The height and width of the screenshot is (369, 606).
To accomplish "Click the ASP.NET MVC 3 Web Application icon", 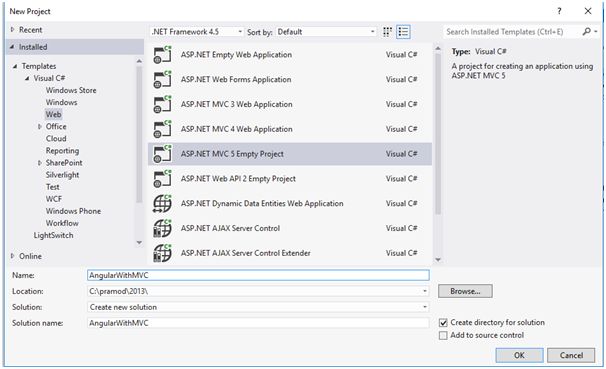I will click(162, 104).
